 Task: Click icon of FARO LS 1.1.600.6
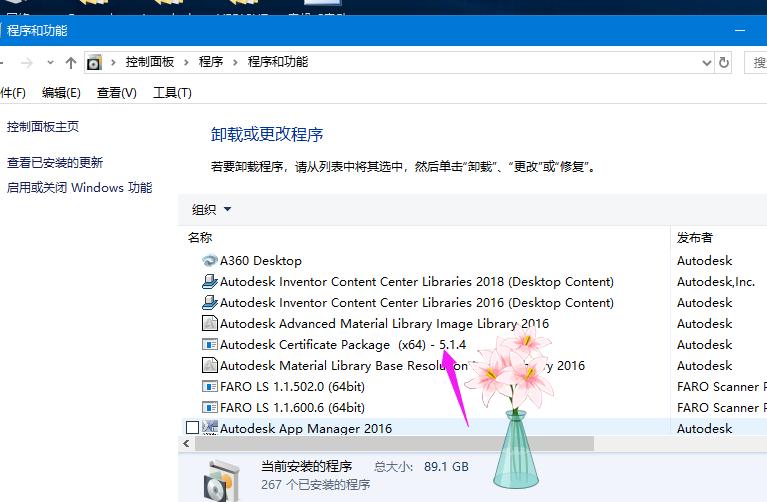209,408
